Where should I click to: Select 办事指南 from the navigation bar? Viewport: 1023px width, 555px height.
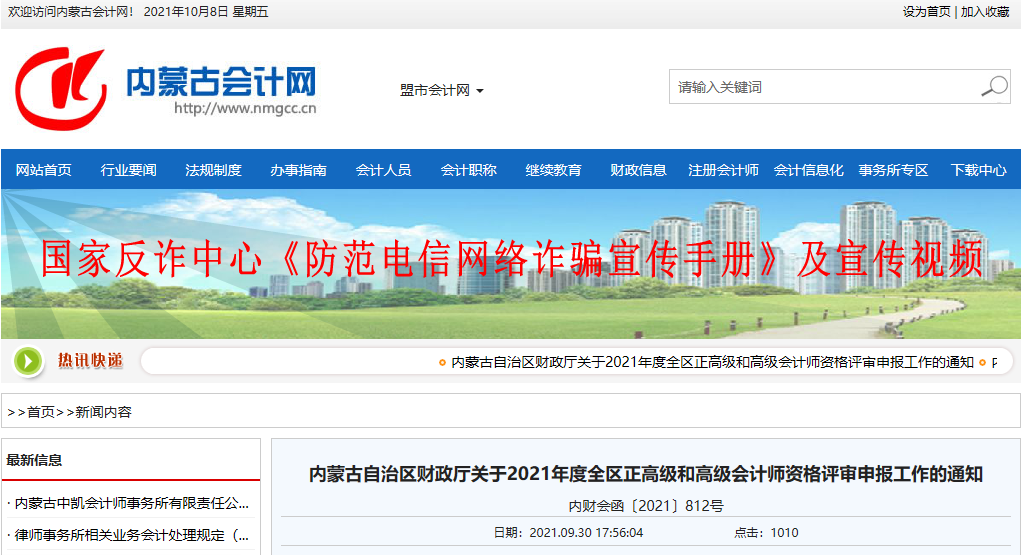[x=298, y=170]
